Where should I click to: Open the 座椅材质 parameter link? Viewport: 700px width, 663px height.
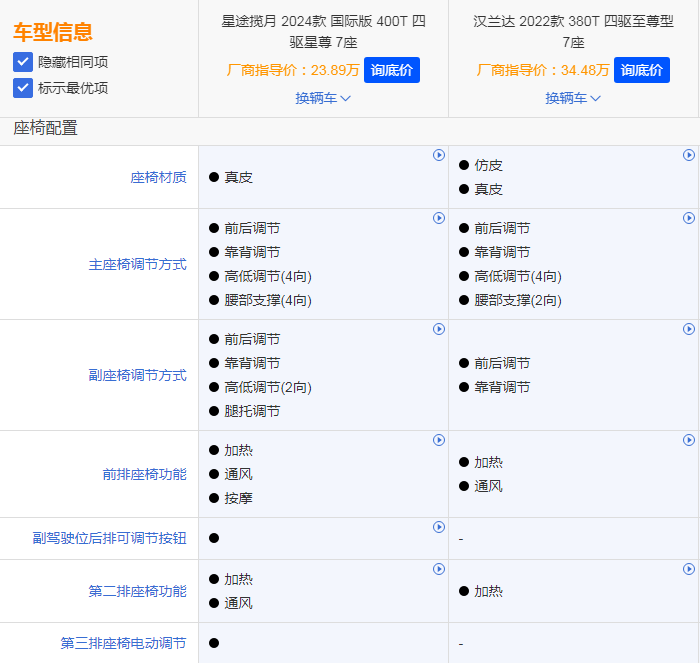[x=158, y=177]
